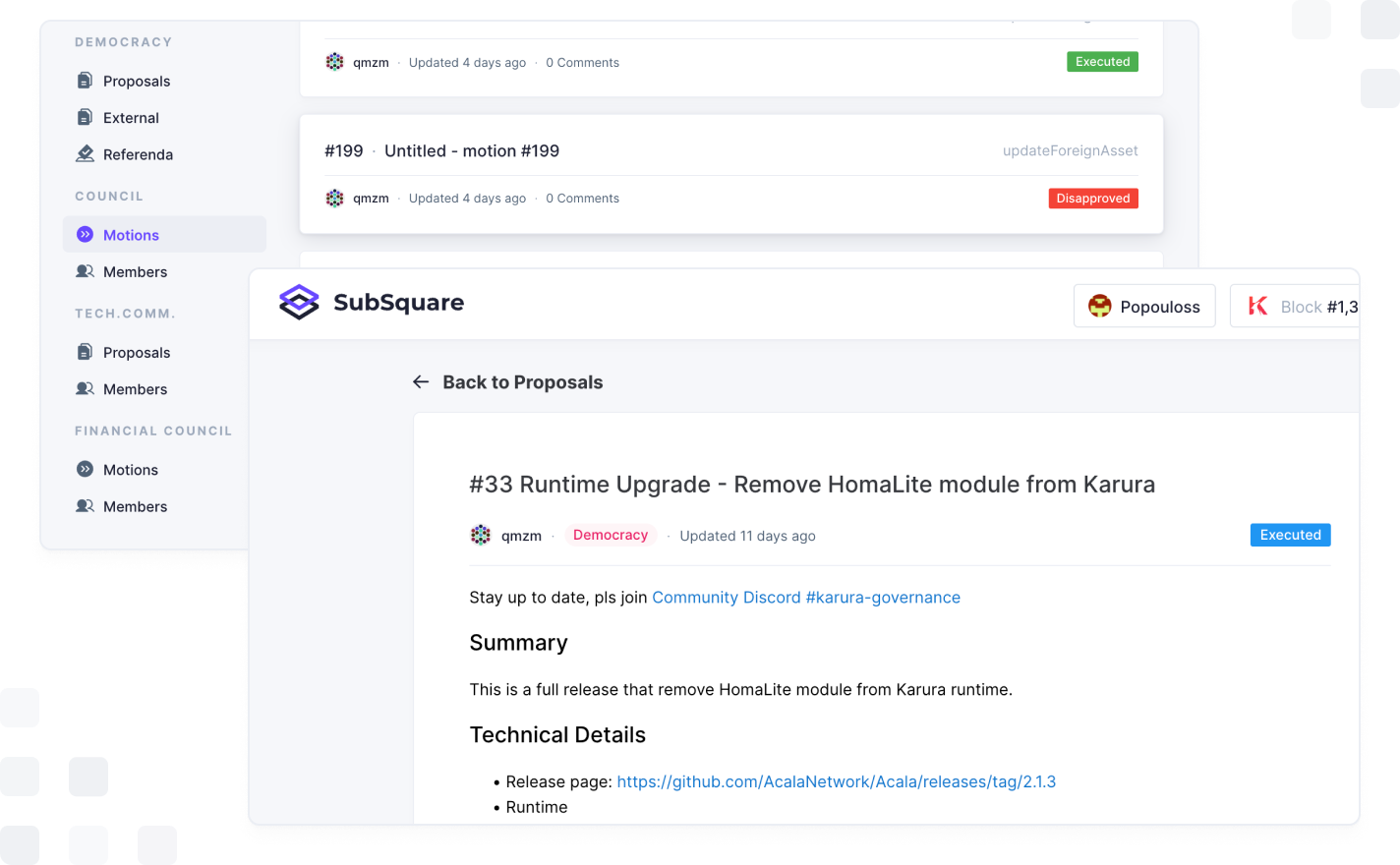This screenshot has height=865, width=1400.
Task: Open the Block network selector
Action: click(1298, 307)
